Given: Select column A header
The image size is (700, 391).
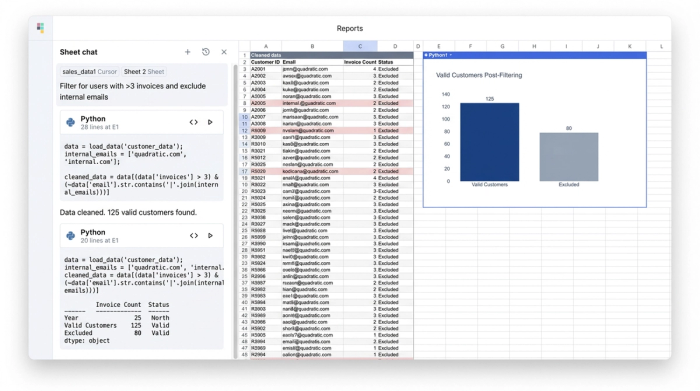Looking at the screenshot, I should (266, 46).
